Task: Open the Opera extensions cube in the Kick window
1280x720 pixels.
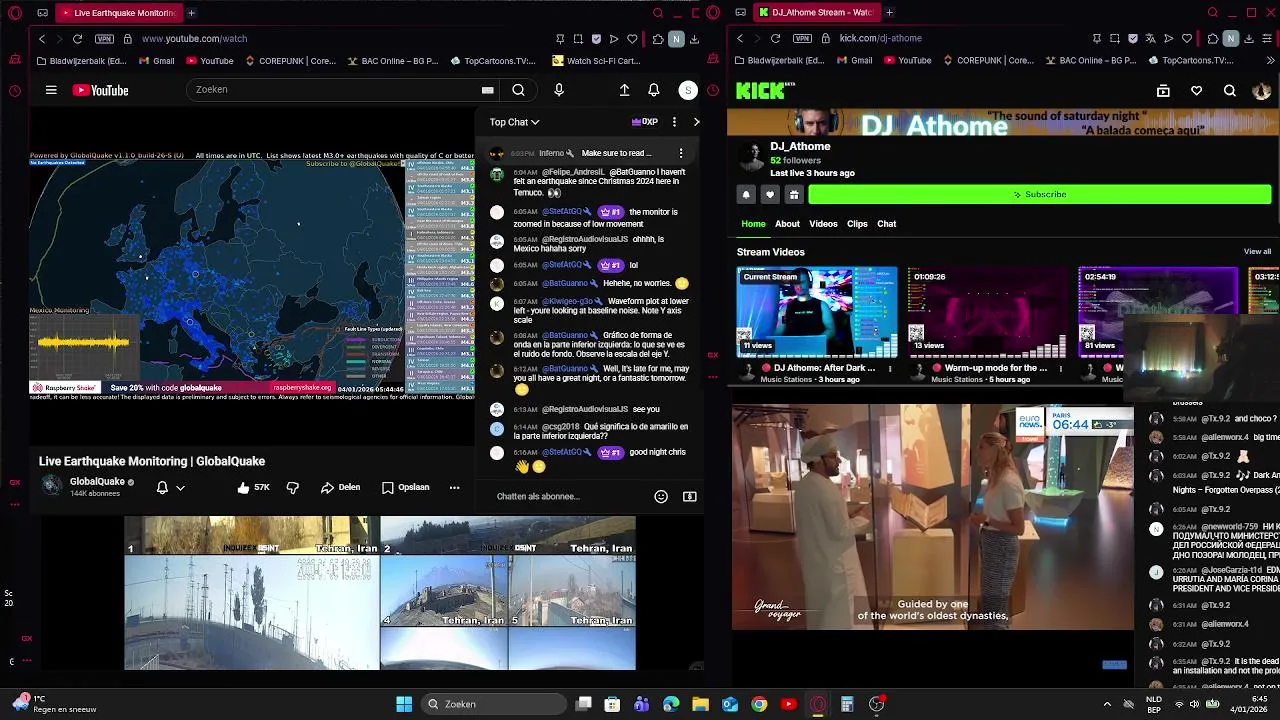Action: click(1212, 38)
